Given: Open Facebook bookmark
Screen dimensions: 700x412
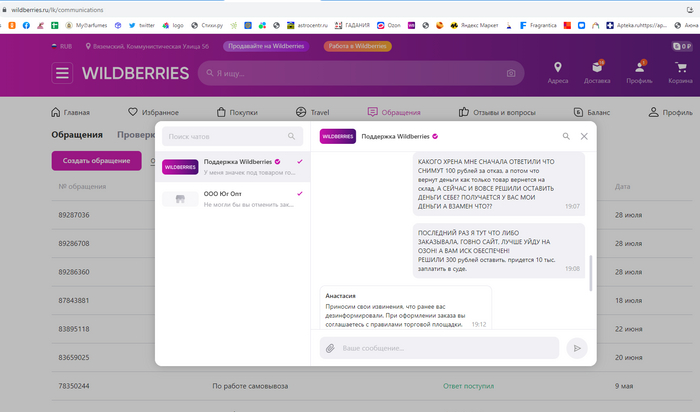Looking at the screenshot, I should (x=26, y=25).
